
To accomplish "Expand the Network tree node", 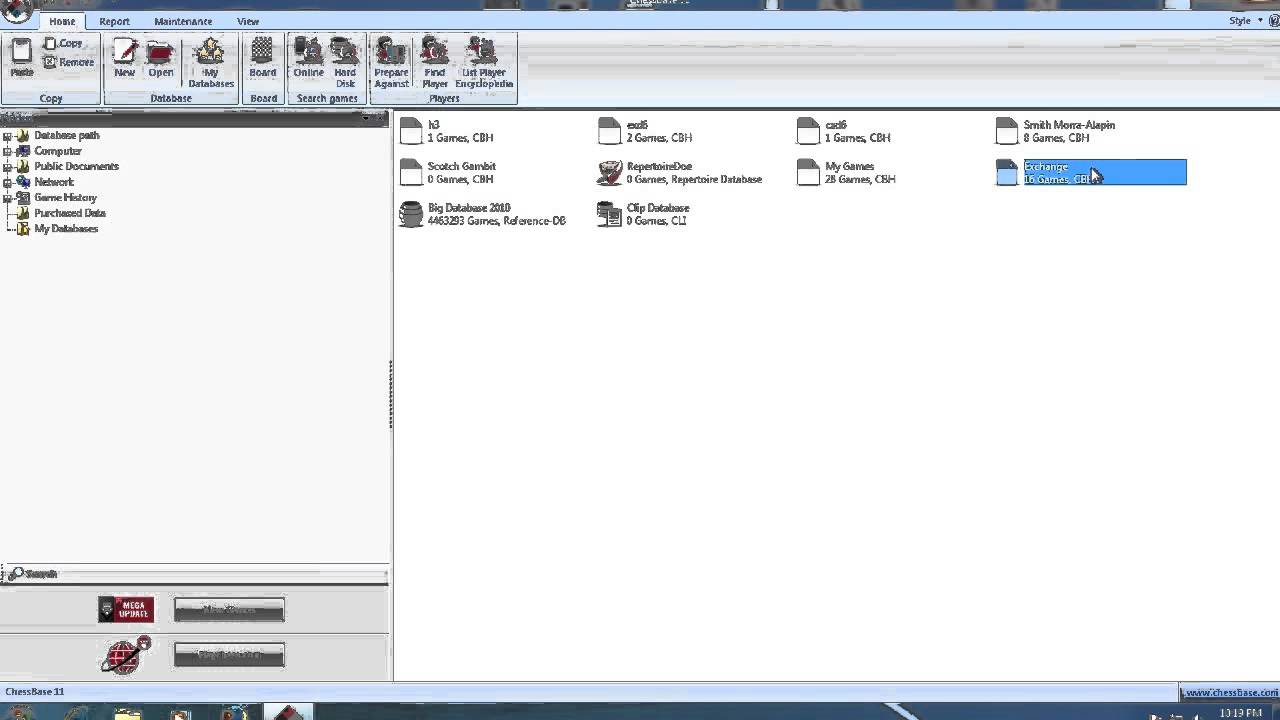I will tap(7, 182).
